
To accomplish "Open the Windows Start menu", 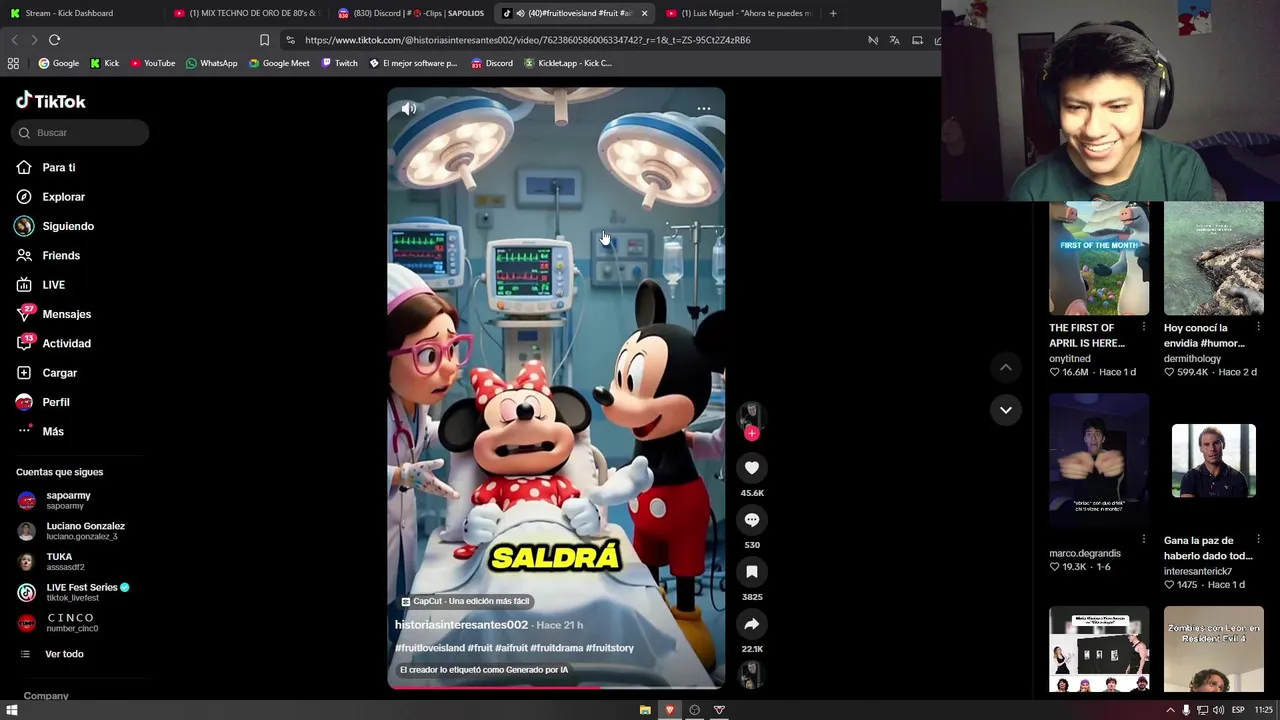I will coord(12,710).
